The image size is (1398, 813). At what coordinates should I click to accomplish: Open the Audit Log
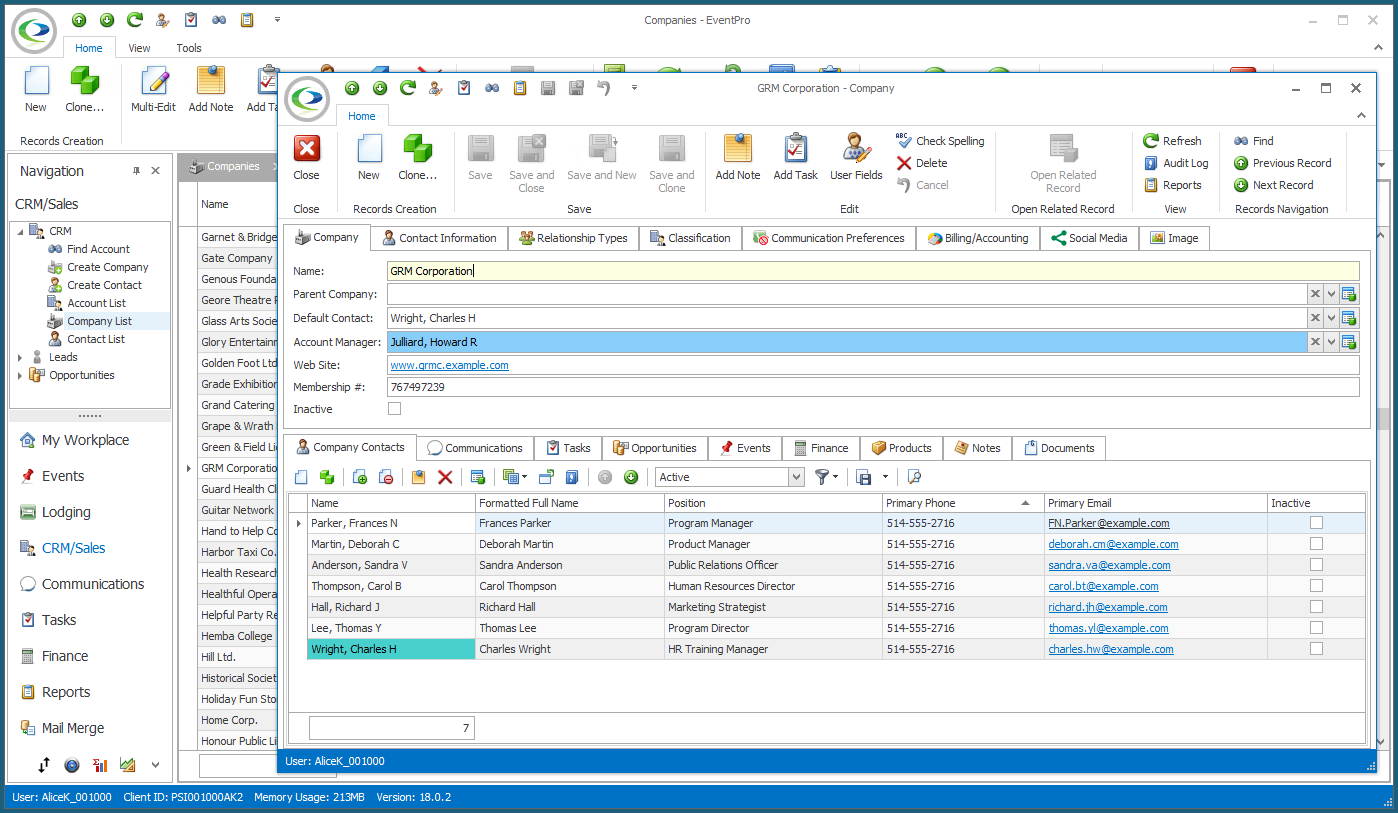(x=1176, y=163)
